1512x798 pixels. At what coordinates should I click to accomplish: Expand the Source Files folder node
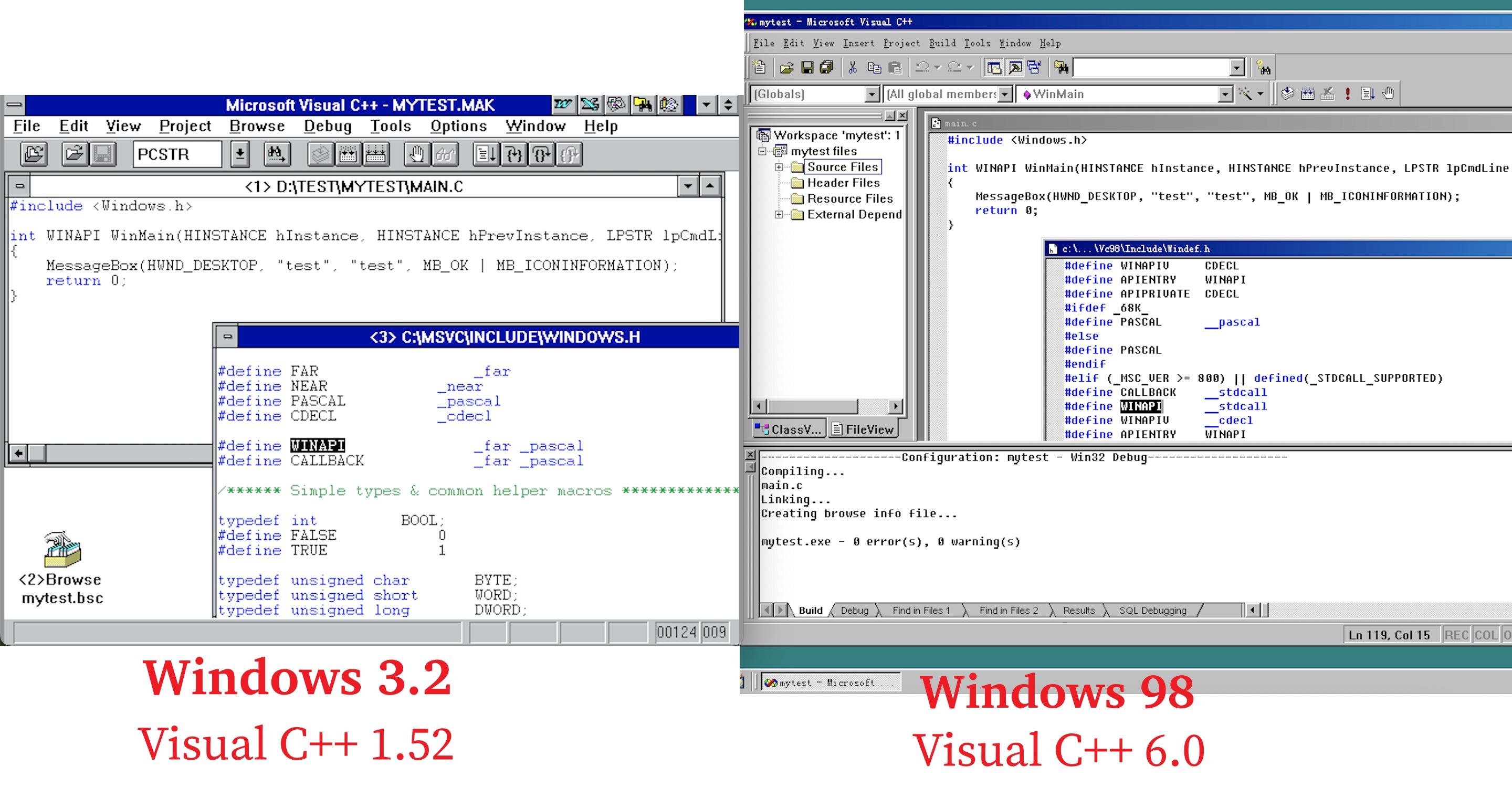[779, 167]
